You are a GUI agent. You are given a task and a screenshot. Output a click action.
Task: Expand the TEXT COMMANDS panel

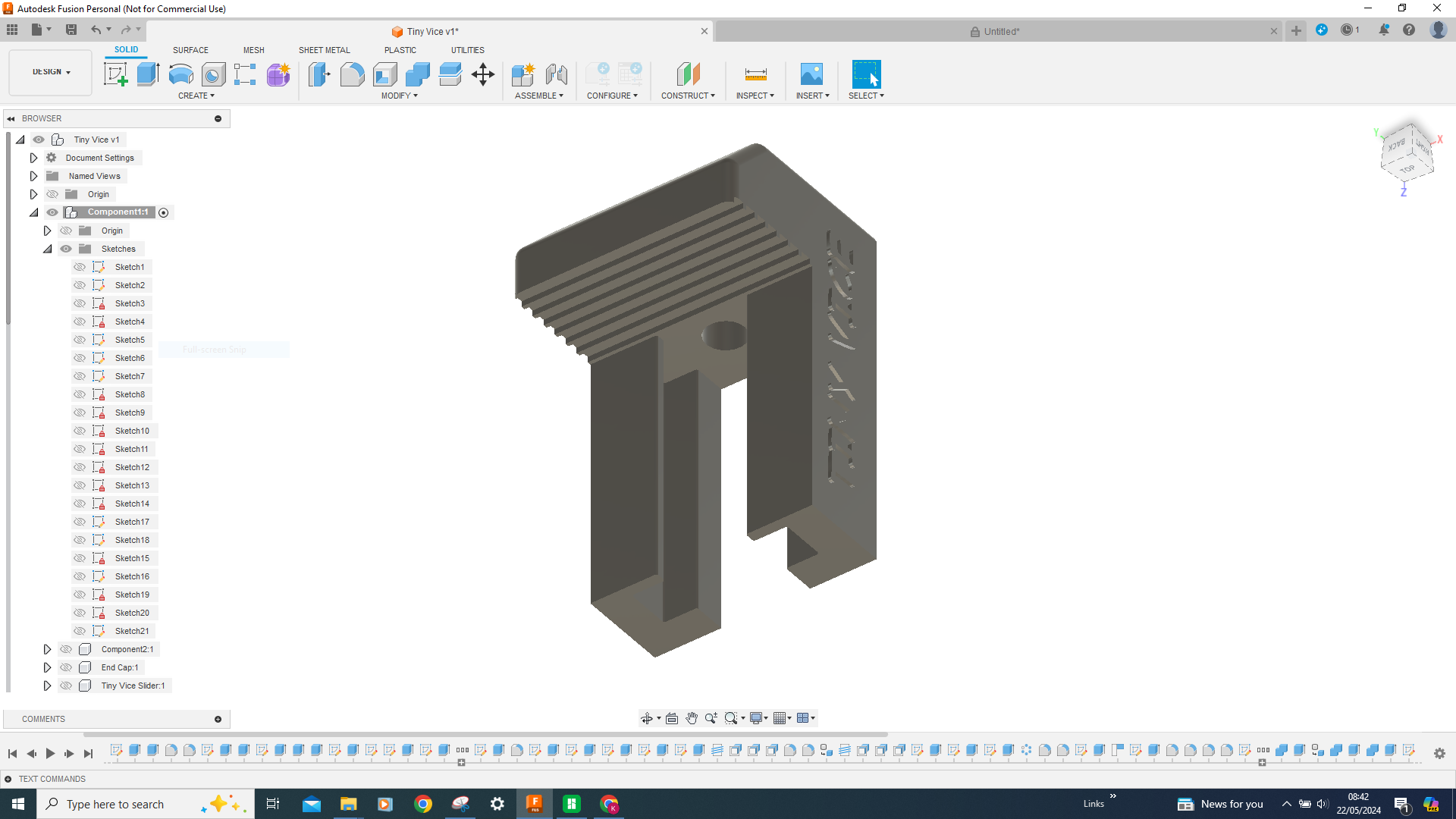point(8,779)
